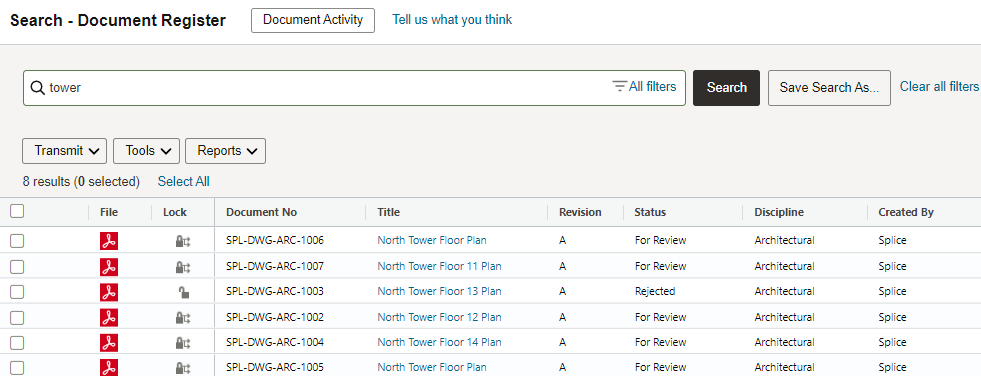The width and height of the screenshot is (981, 376).
Task: Sort by the Status column header
Action: [650, 212]
